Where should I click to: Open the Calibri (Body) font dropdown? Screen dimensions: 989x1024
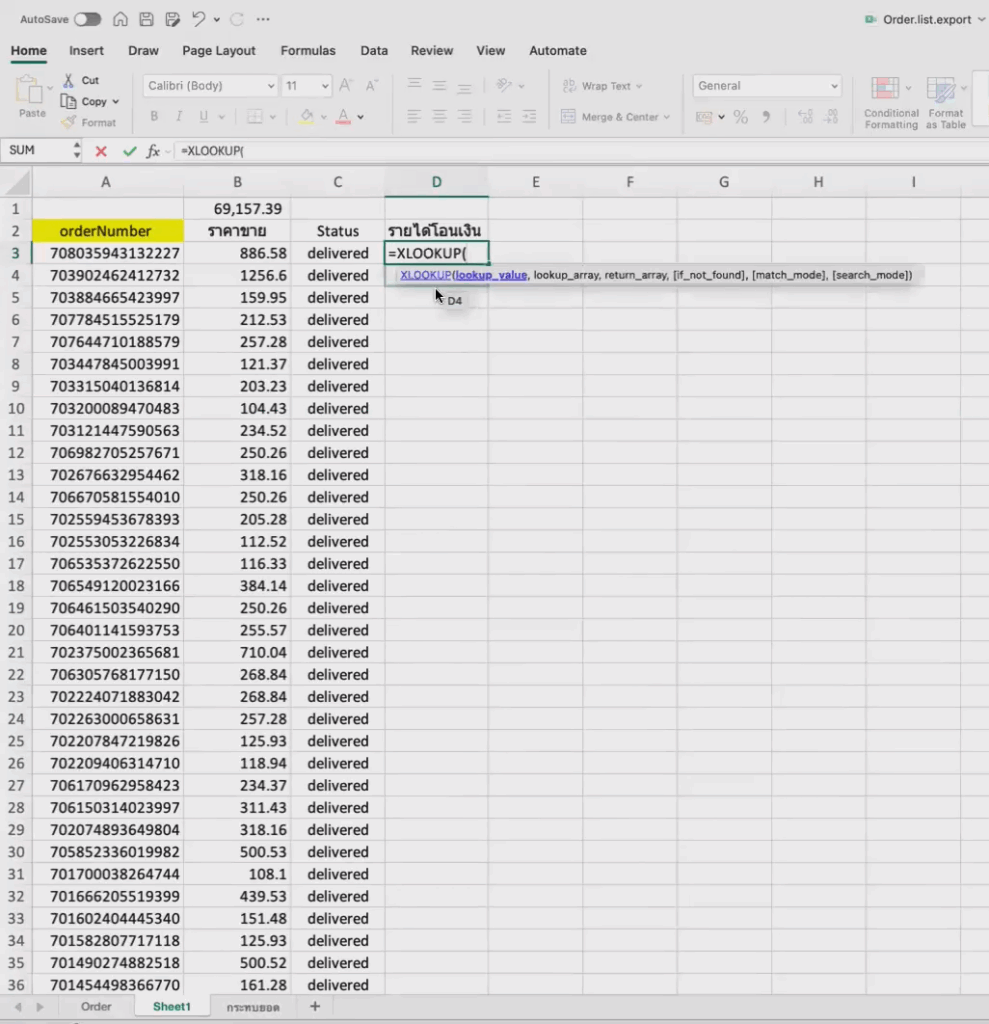[210, 86]
